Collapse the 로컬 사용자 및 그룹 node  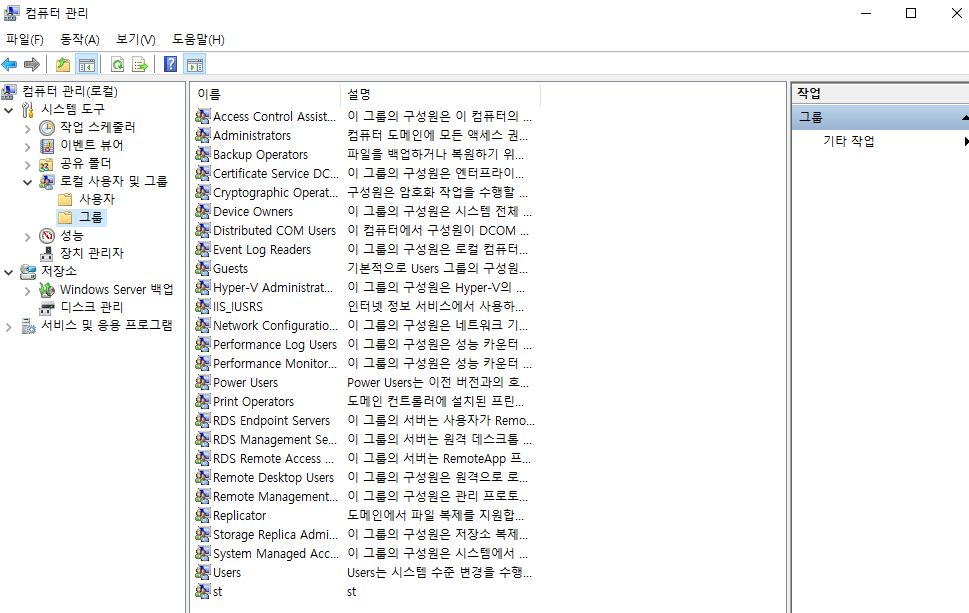tap(27, 182)
